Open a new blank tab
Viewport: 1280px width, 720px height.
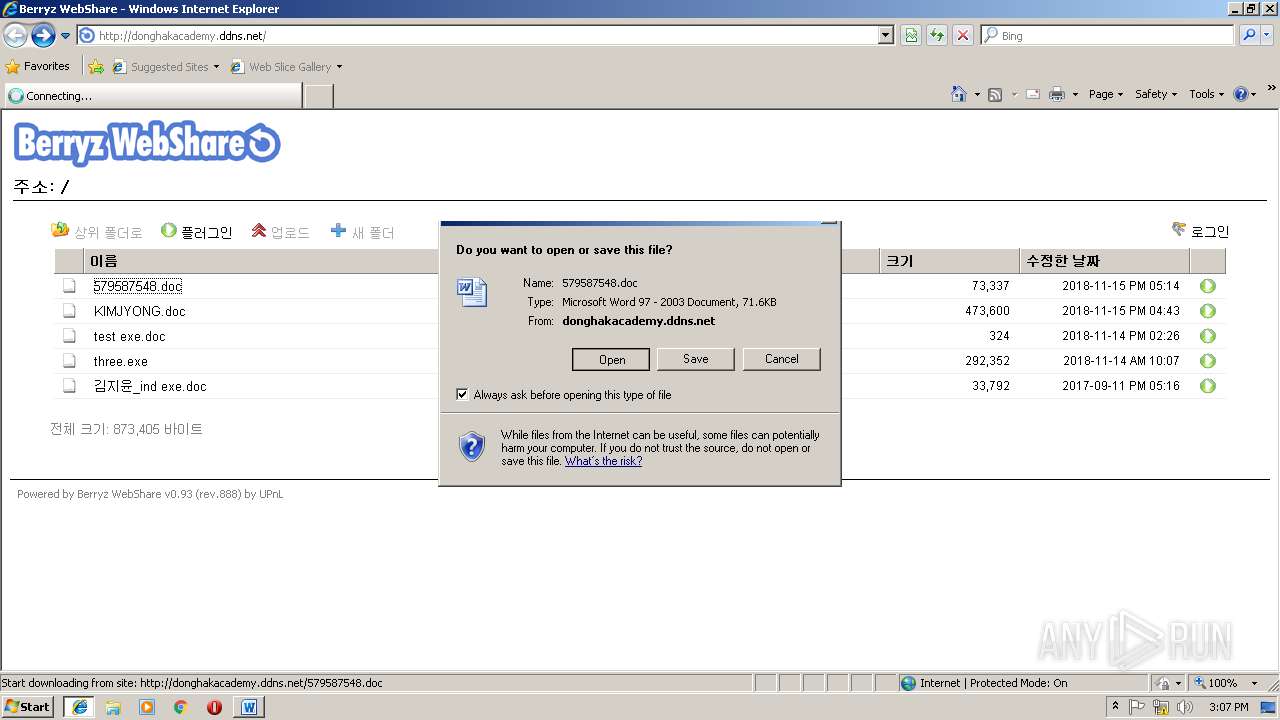click(x=318, y=96)
